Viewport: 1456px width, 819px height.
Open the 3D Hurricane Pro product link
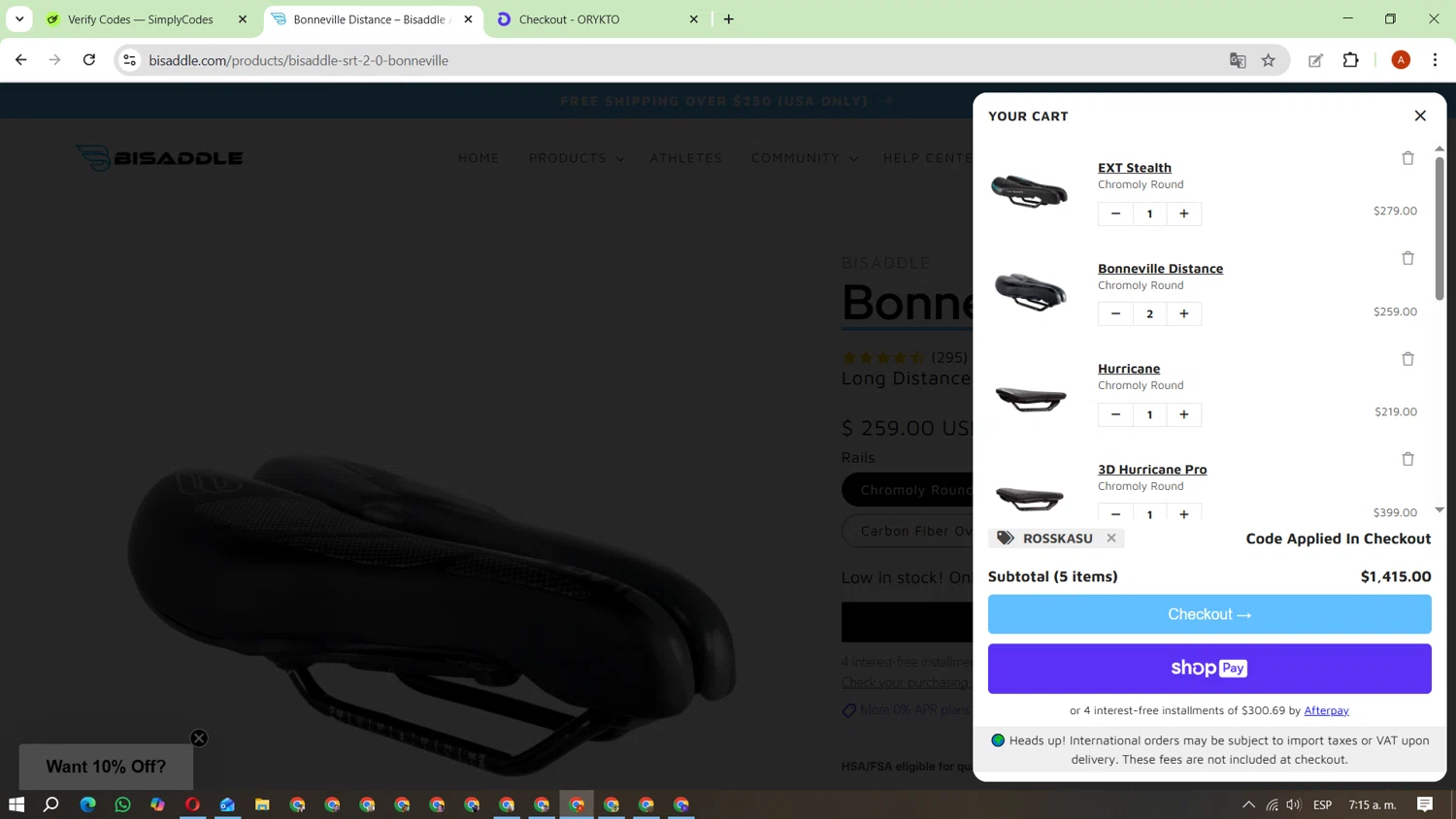(x=1152, y=470)
